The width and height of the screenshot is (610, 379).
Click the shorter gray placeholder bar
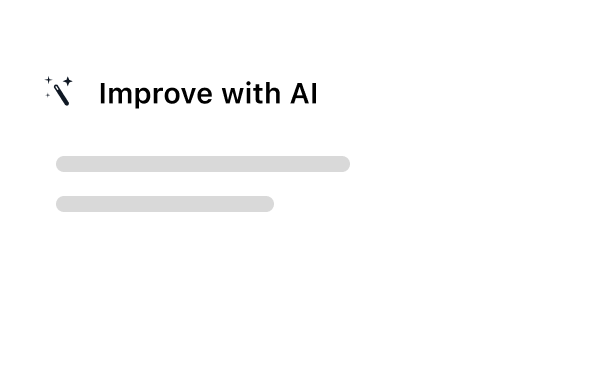tap(165, 204)
